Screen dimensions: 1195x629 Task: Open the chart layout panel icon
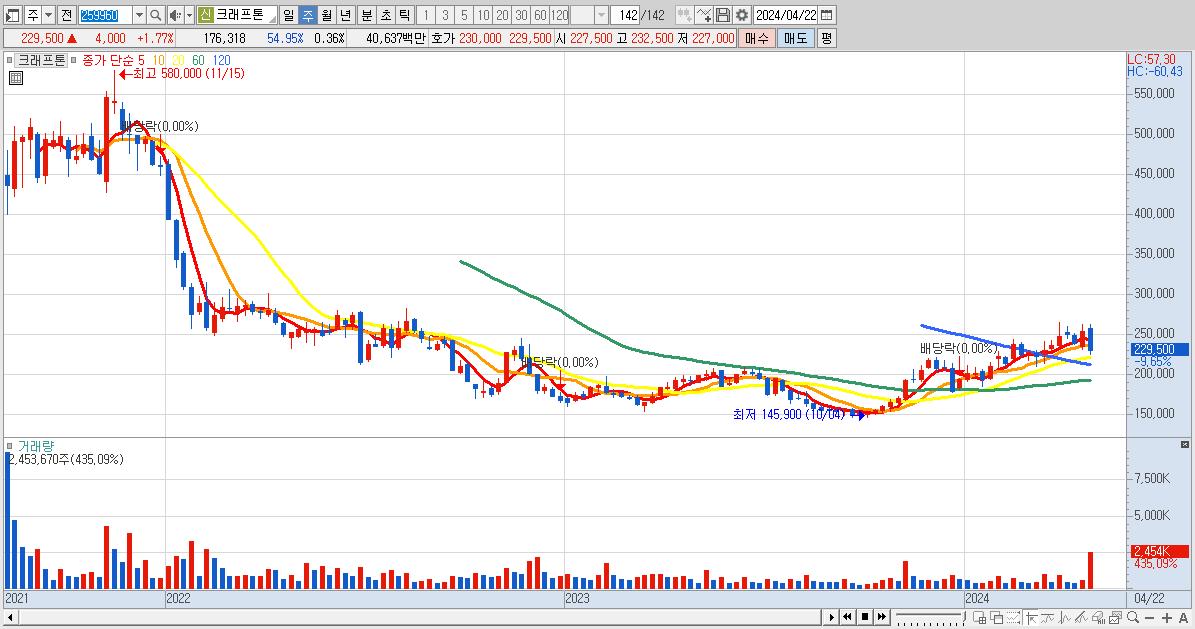pos(12,15)
